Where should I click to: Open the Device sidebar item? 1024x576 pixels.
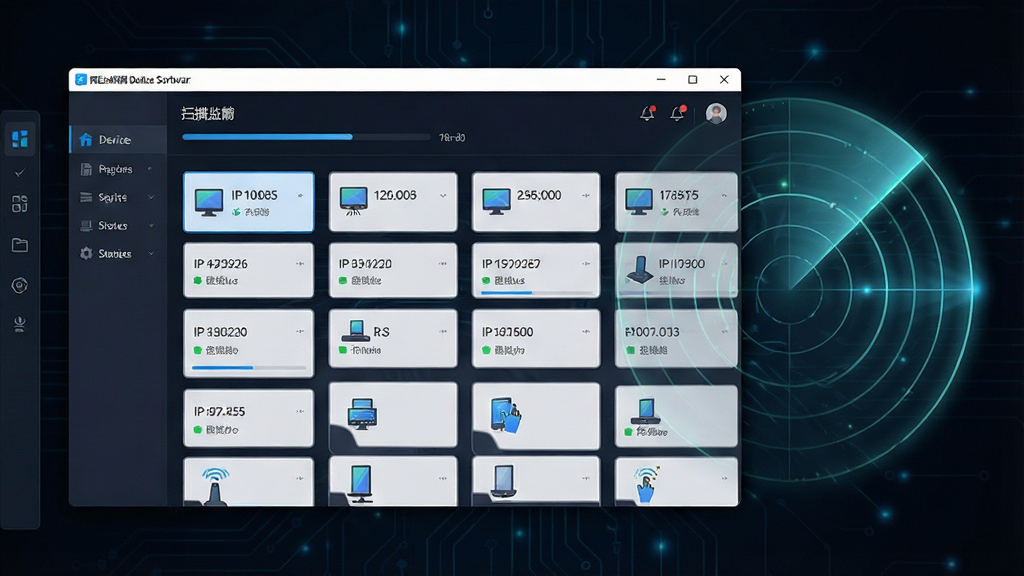coord(118,140)
